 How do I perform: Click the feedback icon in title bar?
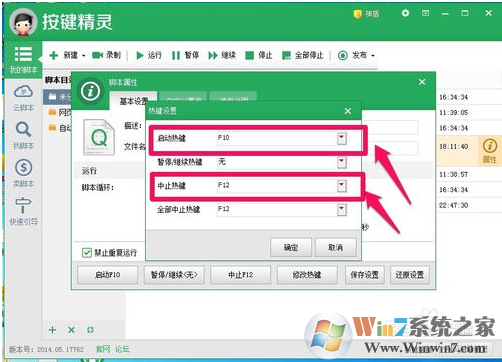click(425, 13)
